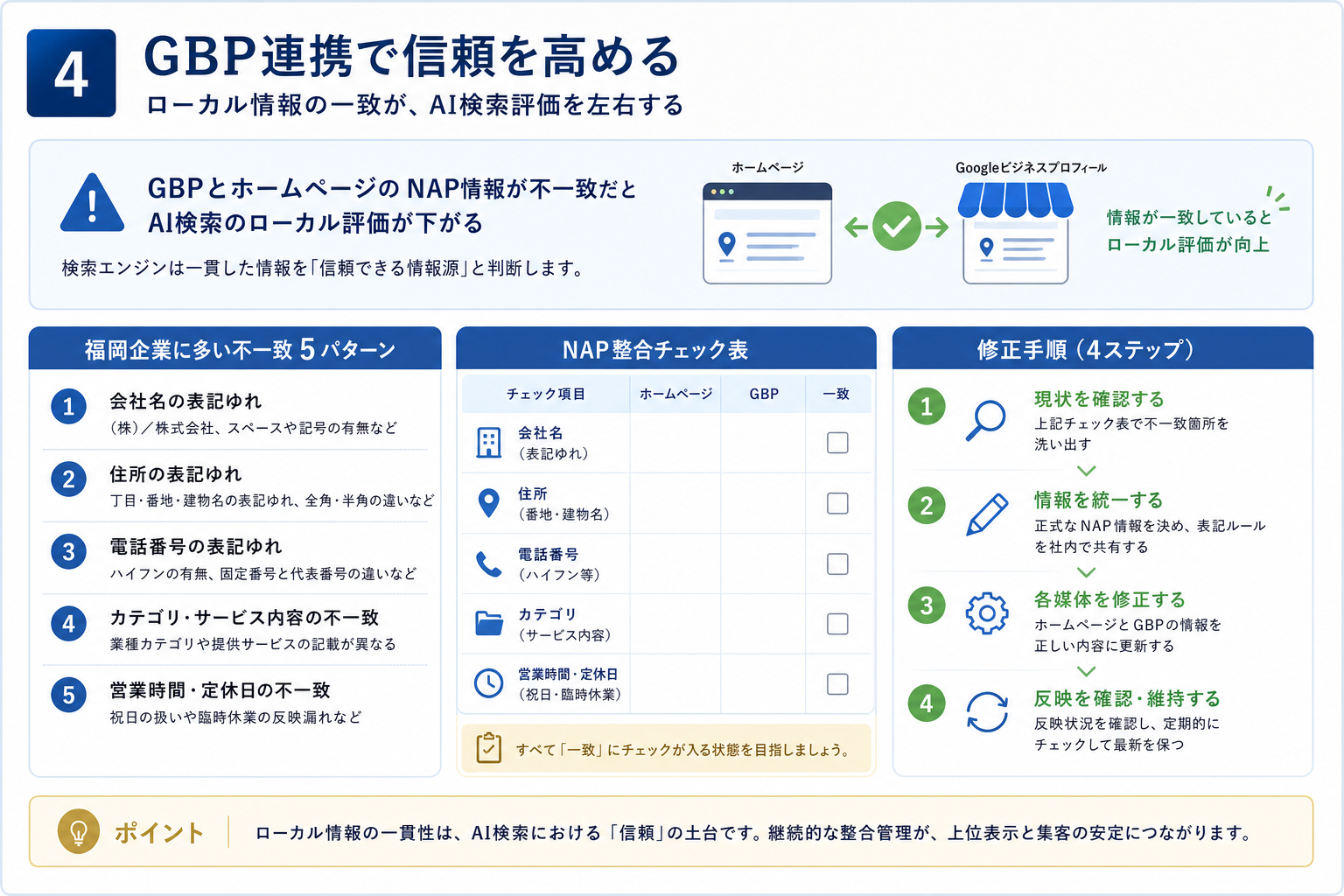Click the ホームページ browser window illustration
This screenshot has height=896, width=1344.
(x=767, y=233)
